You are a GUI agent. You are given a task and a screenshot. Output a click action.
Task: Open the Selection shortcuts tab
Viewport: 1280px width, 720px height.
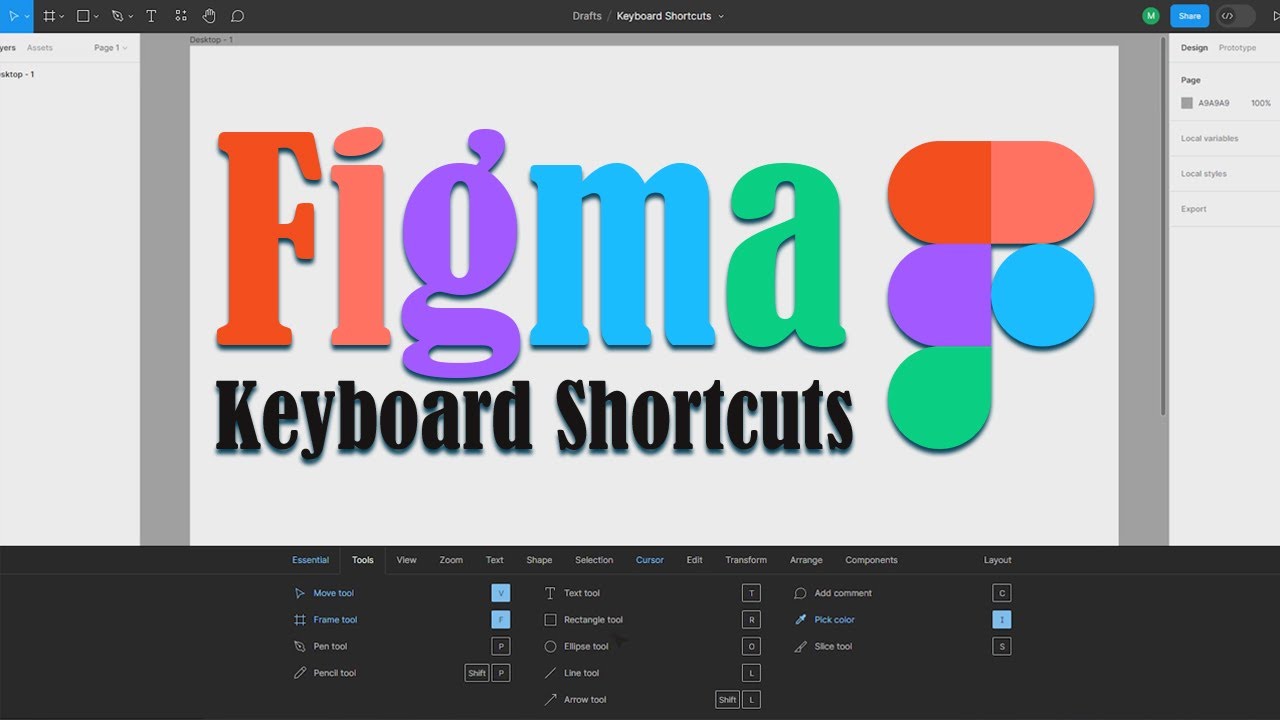[x=594, y=560]
